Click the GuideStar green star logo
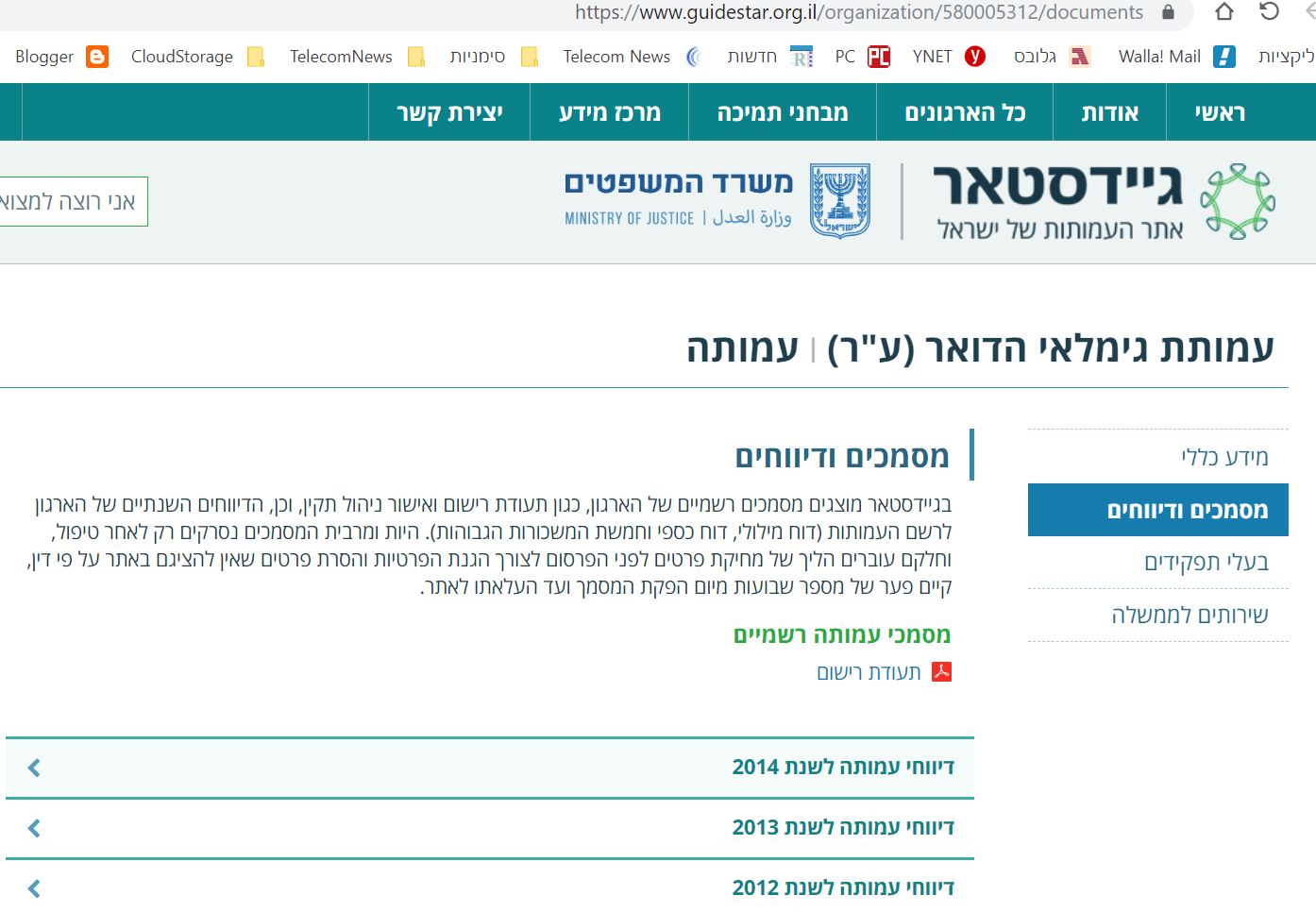 tap(1238, 201)
